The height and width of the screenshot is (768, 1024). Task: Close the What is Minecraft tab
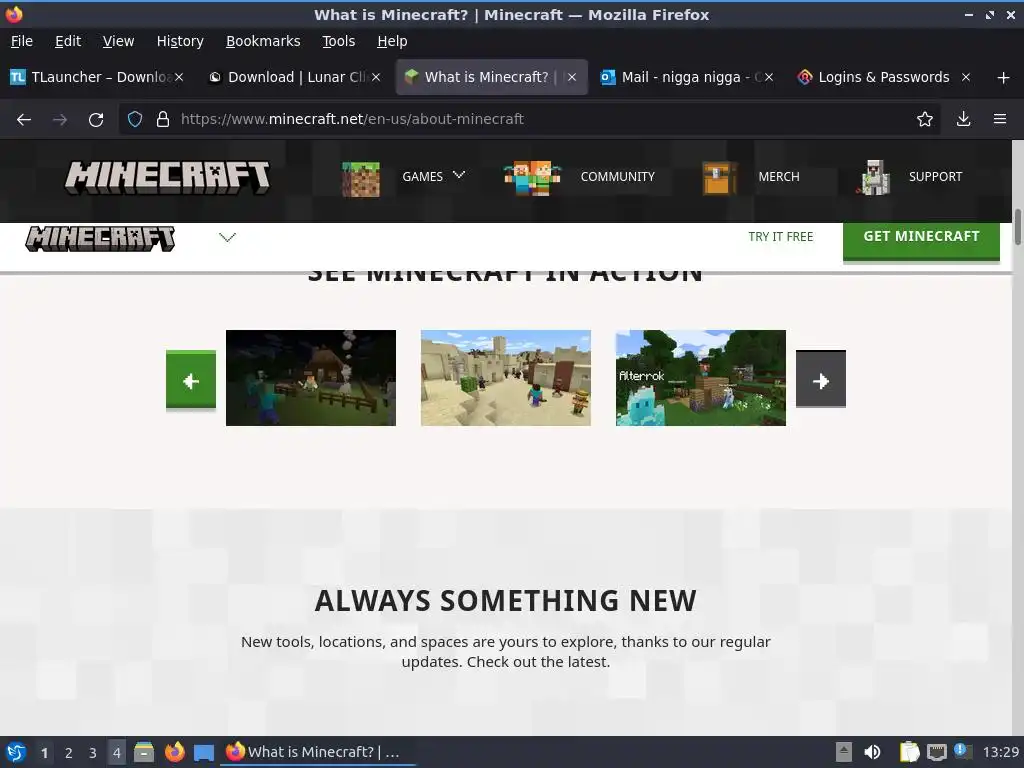[572, 77]
